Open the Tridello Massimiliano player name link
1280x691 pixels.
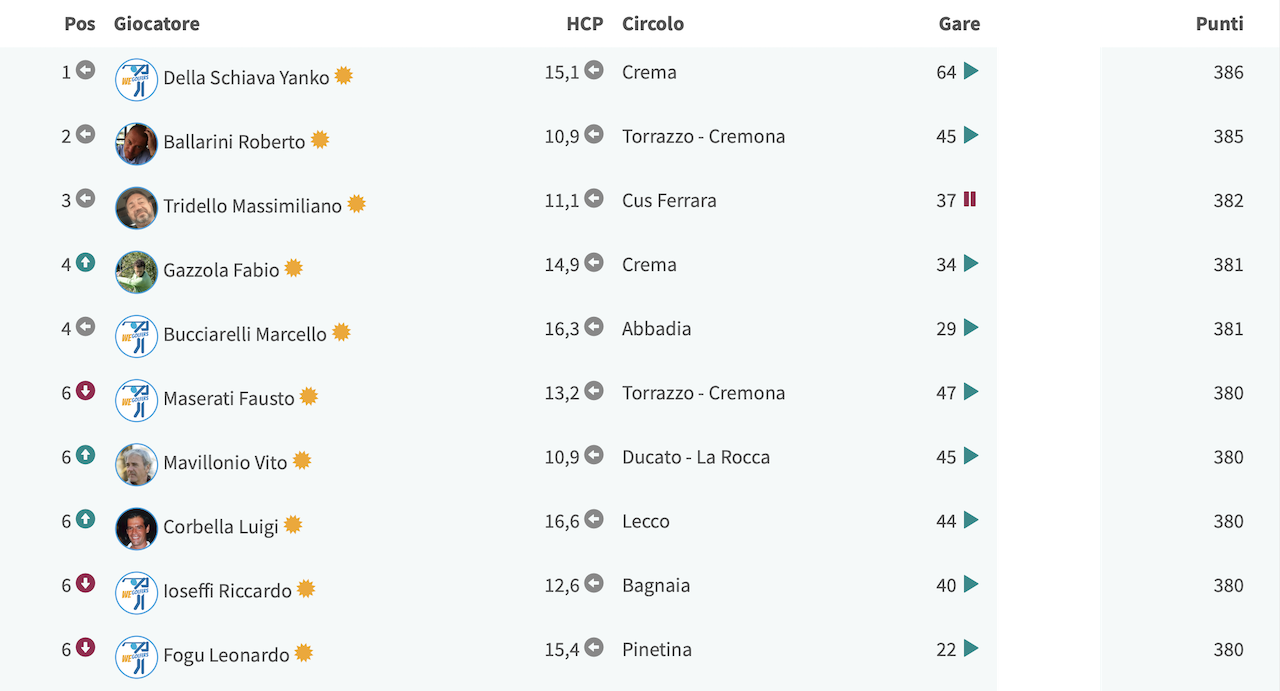coord(253,206)
